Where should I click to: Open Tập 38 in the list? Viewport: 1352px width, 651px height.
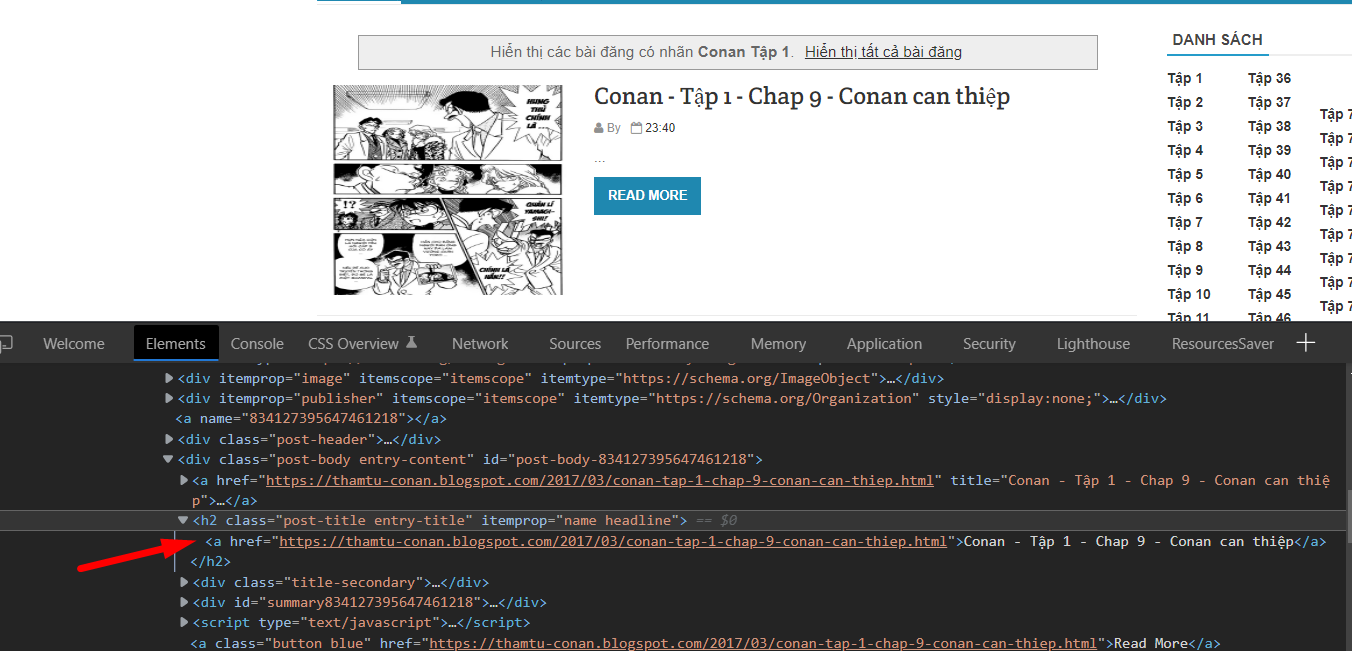click(x=1269, y=126)
